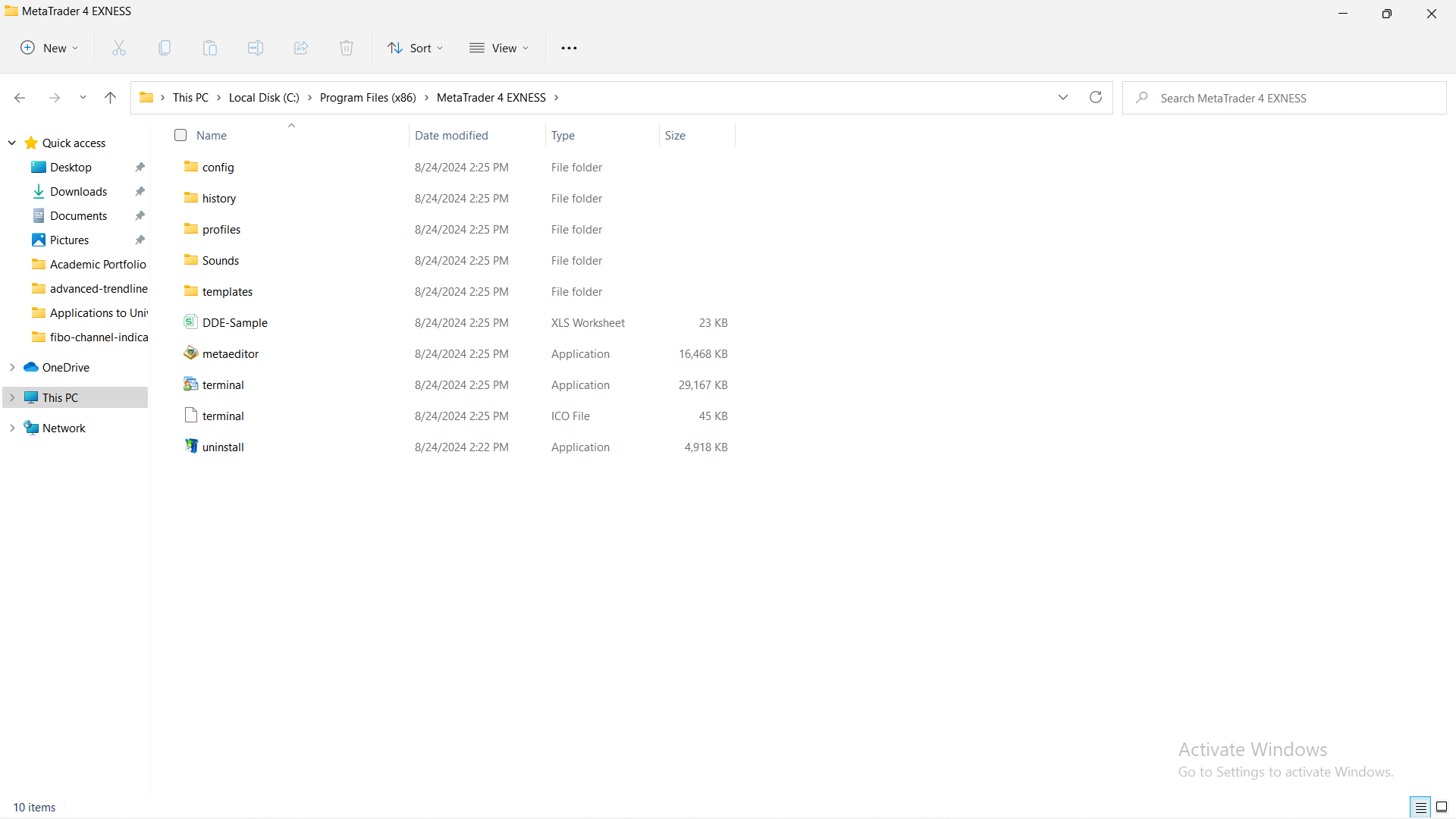
Task: Go forward with the right arrow
Action: tap(54, 98)
